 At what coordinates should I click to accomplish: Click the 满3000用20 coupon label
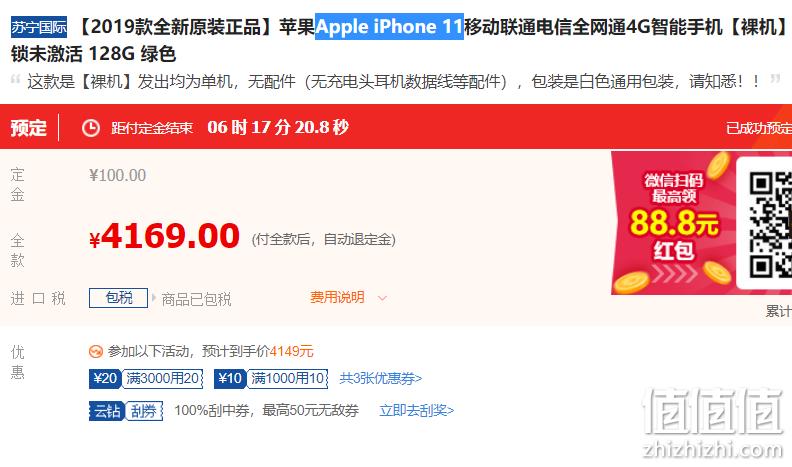click(162, 378)
